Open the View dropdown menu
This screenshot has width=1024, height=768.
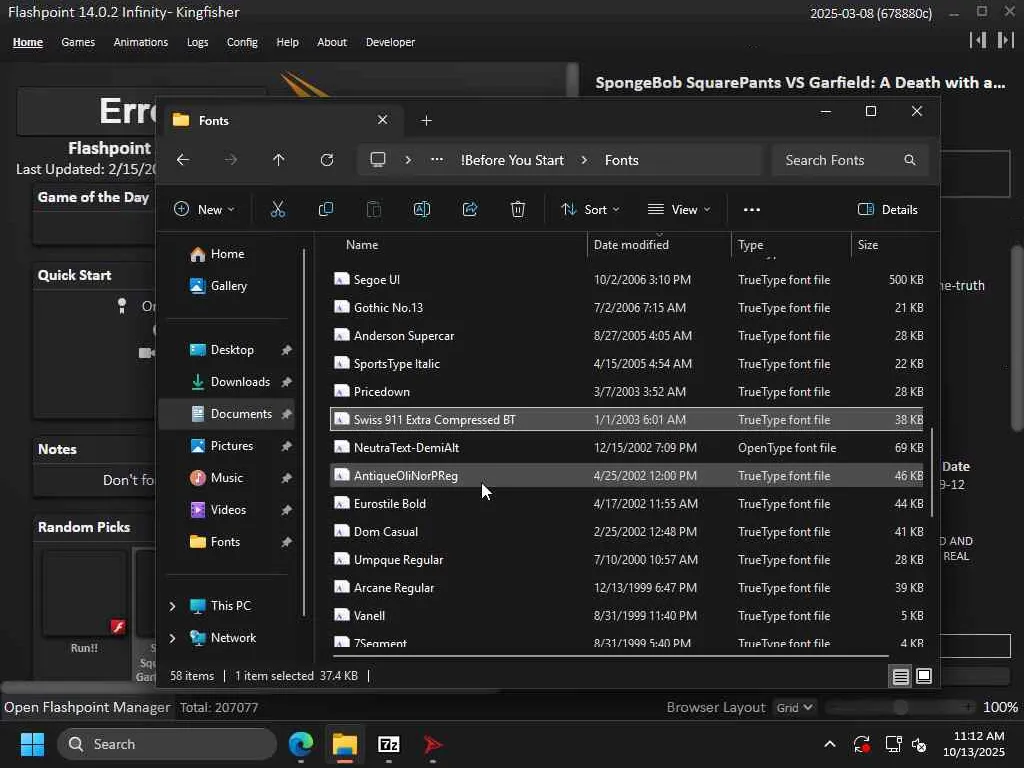click(679, 210)
